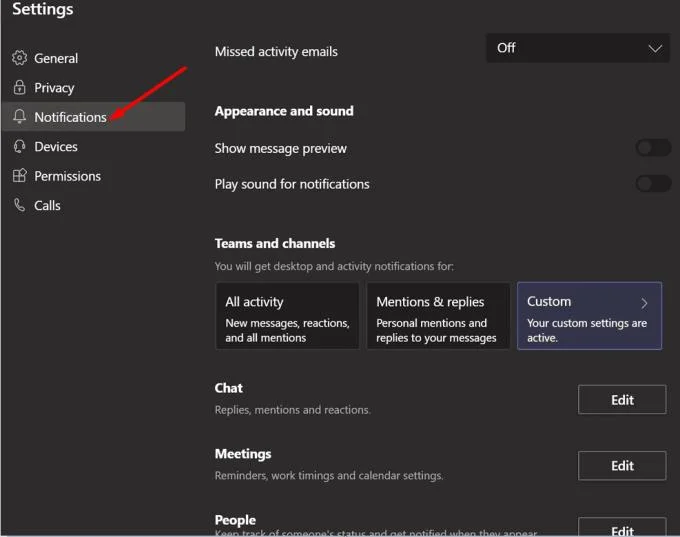This screenshot has width=680, height=537.
Task: Click the Privacy lock icon
Action: pyautogui.click(x=20, y=87)
